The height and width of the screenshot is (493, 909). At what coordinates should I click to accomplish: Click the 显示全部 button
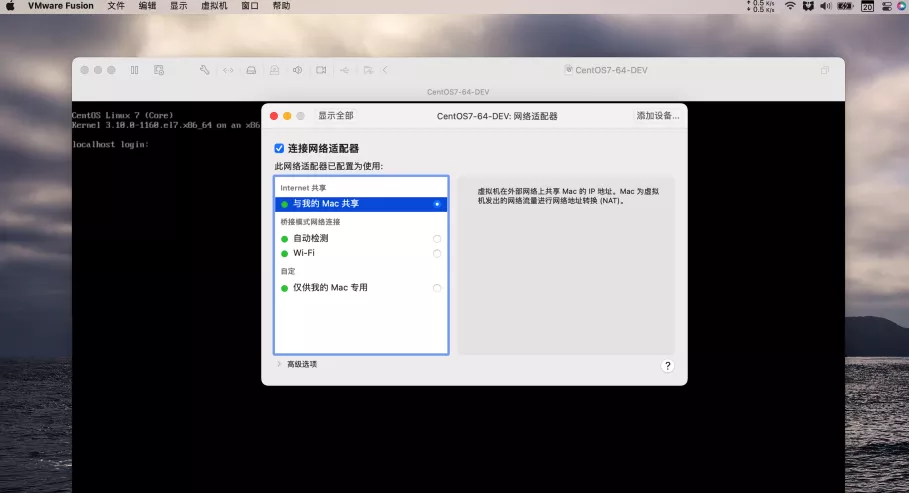[x=335, y=116]
